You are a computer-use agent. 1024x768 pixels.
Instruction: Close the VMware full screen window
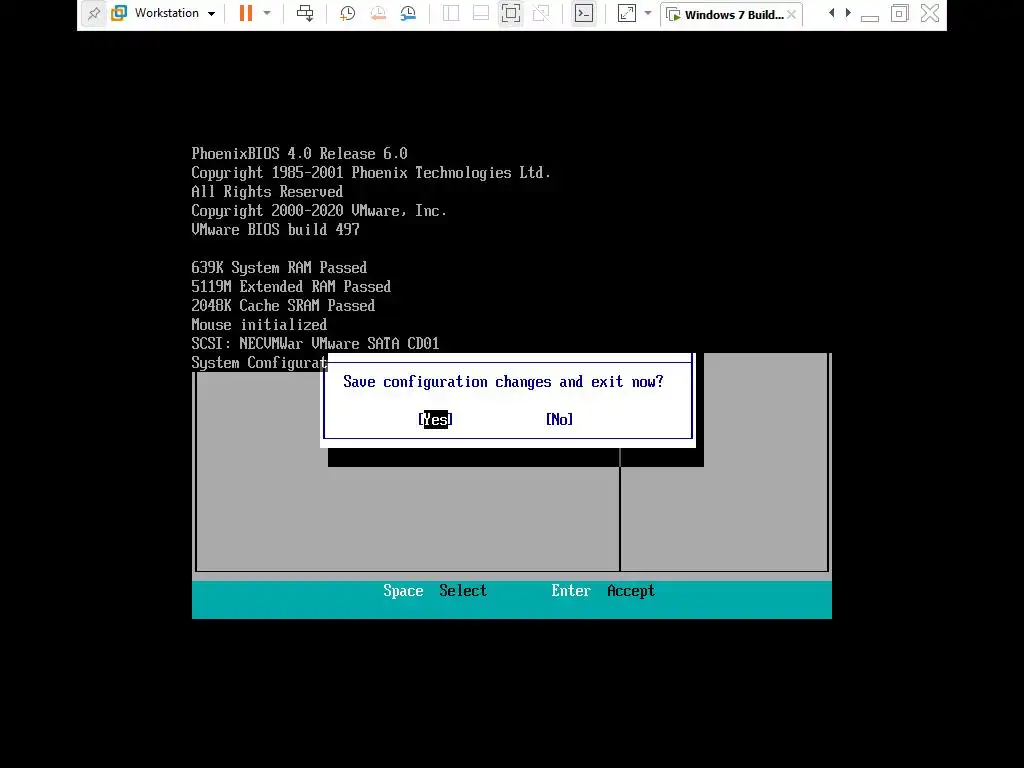(x=930, y=14)
